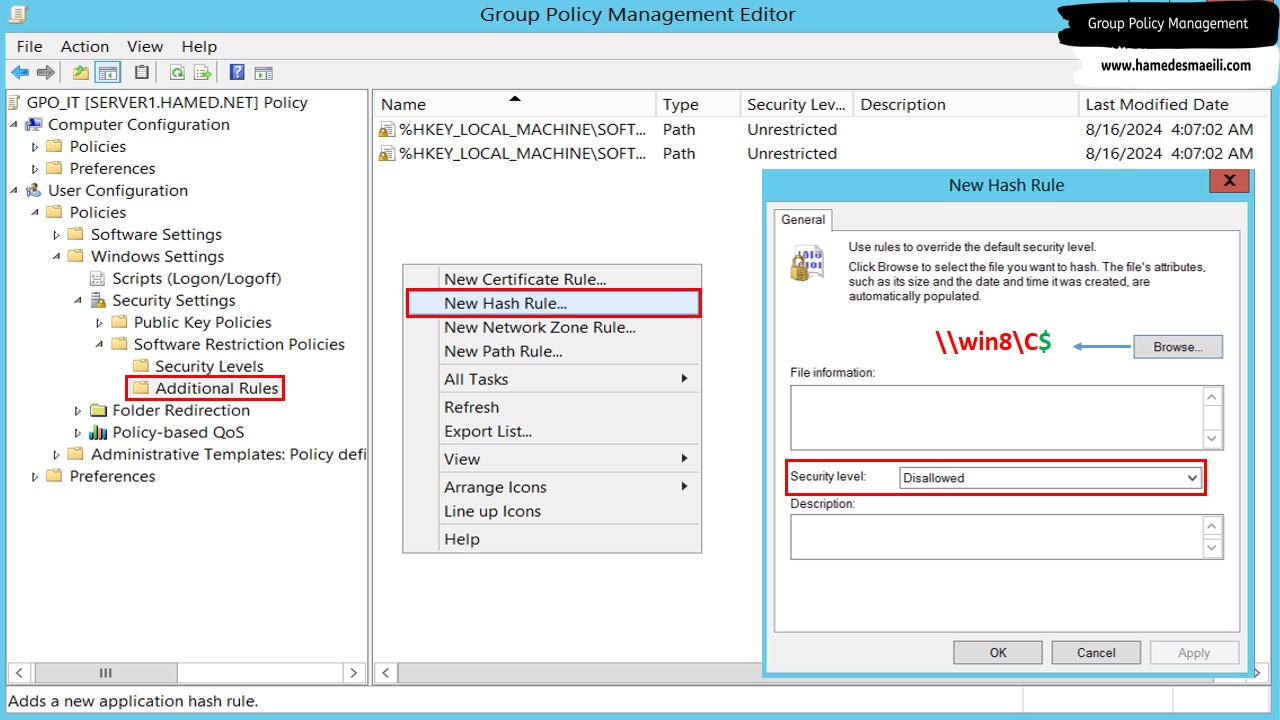The image size is (1280, 720).
Task: Collapse the User Configuration node
Action: point(14,190)
